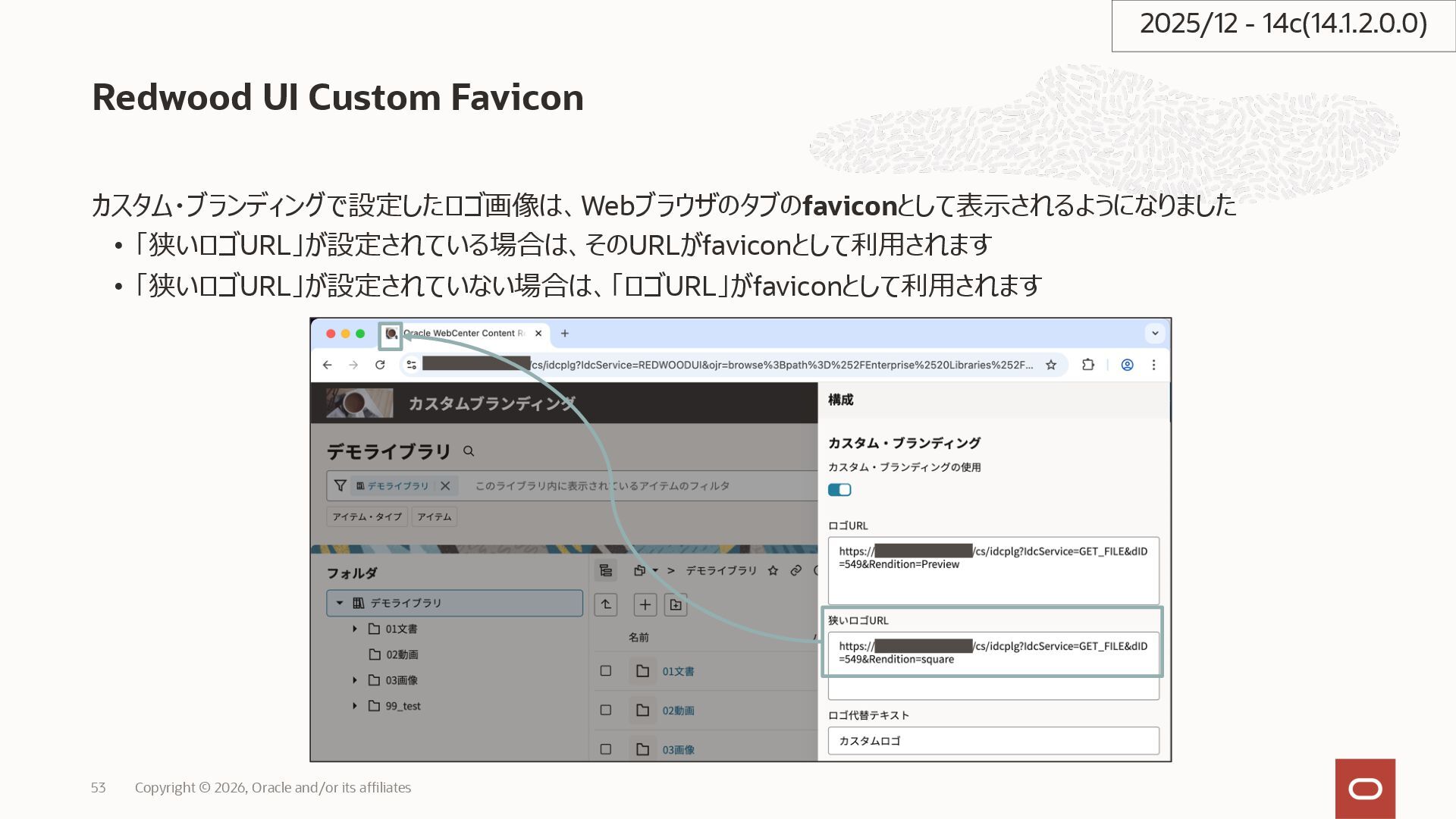Click the アイテム・タイプ filter chip
Viewport: 1456px width, 819px height.
tap(367, 516)
